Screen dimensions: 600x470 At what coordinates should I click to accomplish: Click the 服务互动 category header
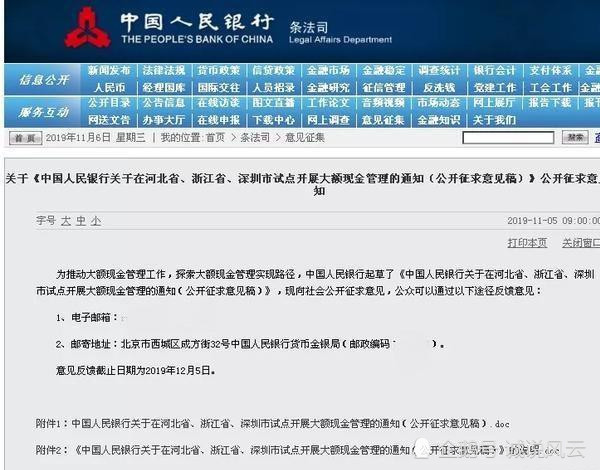click(x=44, y=112)
